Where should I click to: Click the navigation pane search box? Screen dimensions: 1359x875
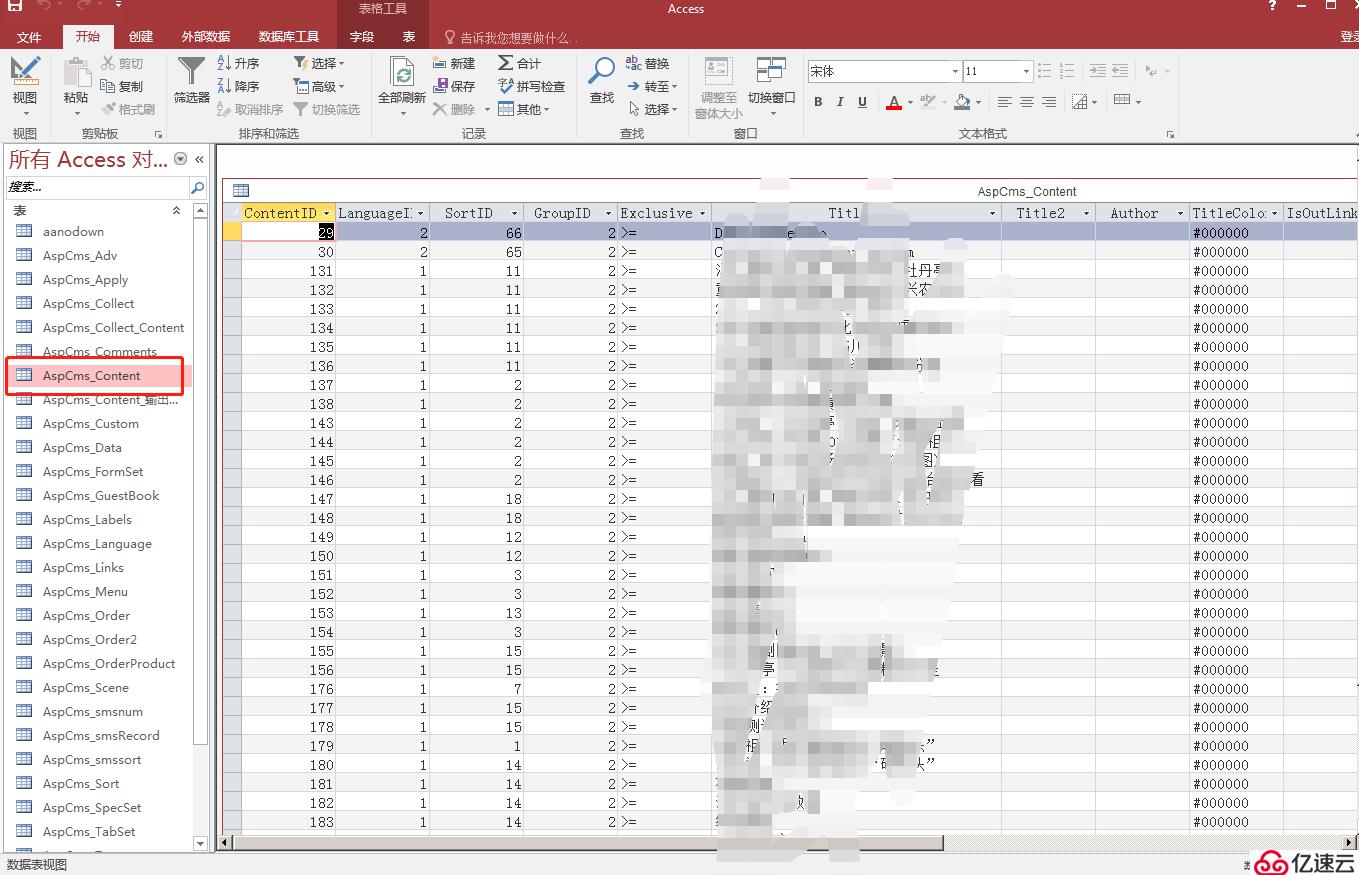98,187
